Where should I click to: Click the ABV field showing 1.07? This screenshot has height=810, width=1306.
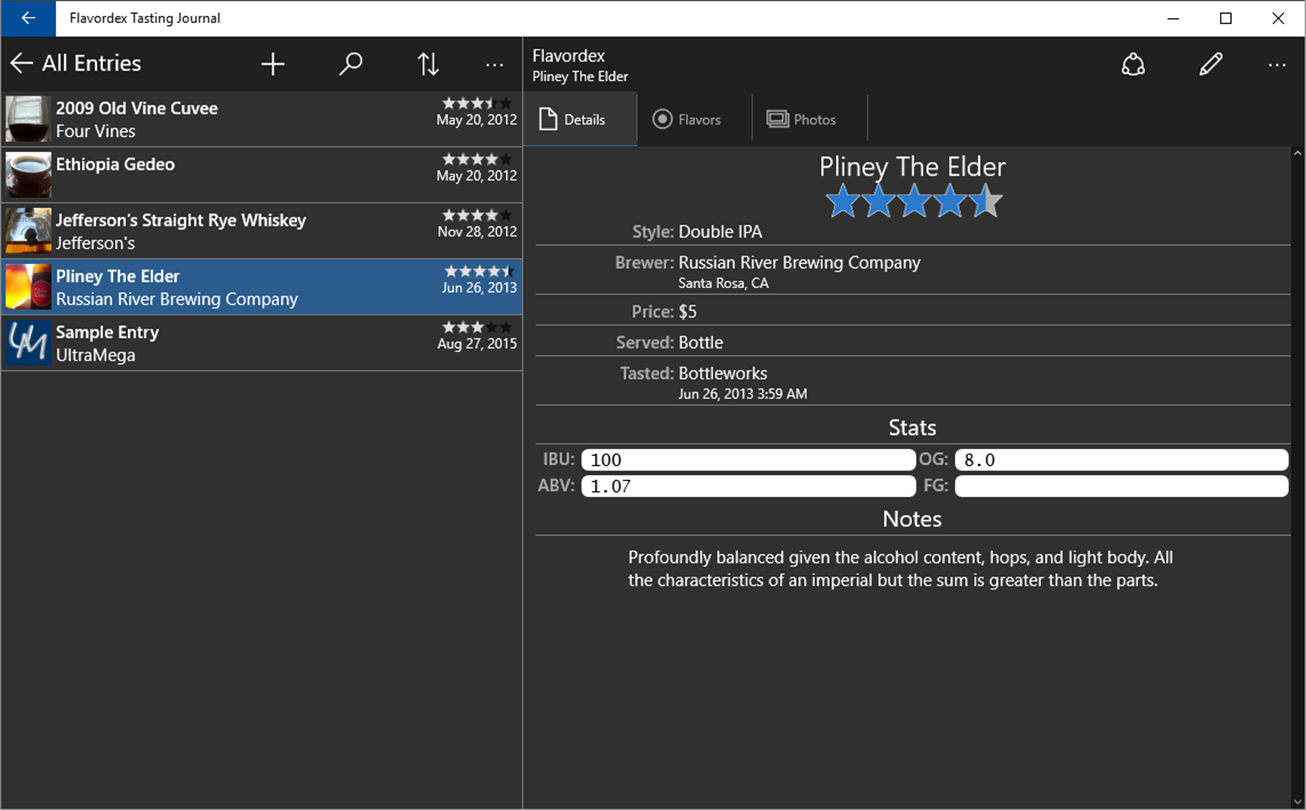748,486
